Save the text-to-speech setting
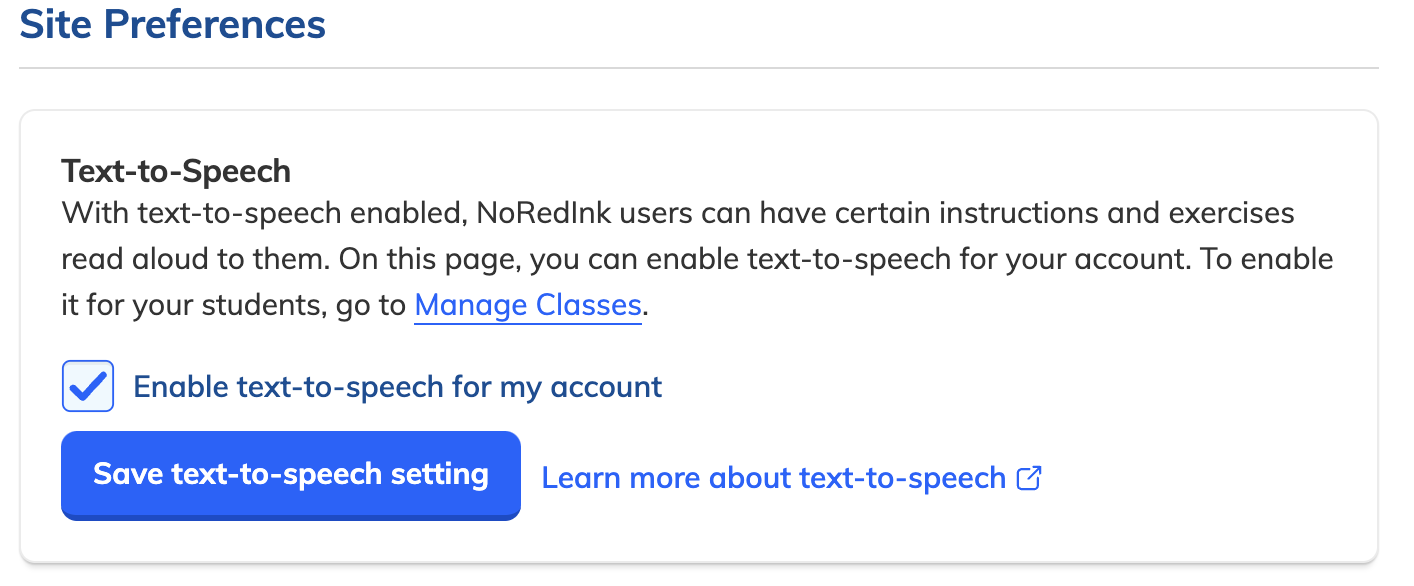Viewport: 1414px width, 586px height. pyautogui.click(x=291, y=474)
